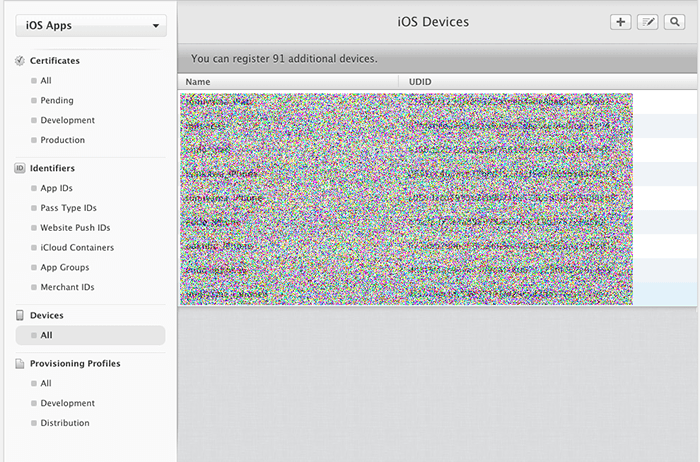Open Pass Type IDs

point(68,208)
